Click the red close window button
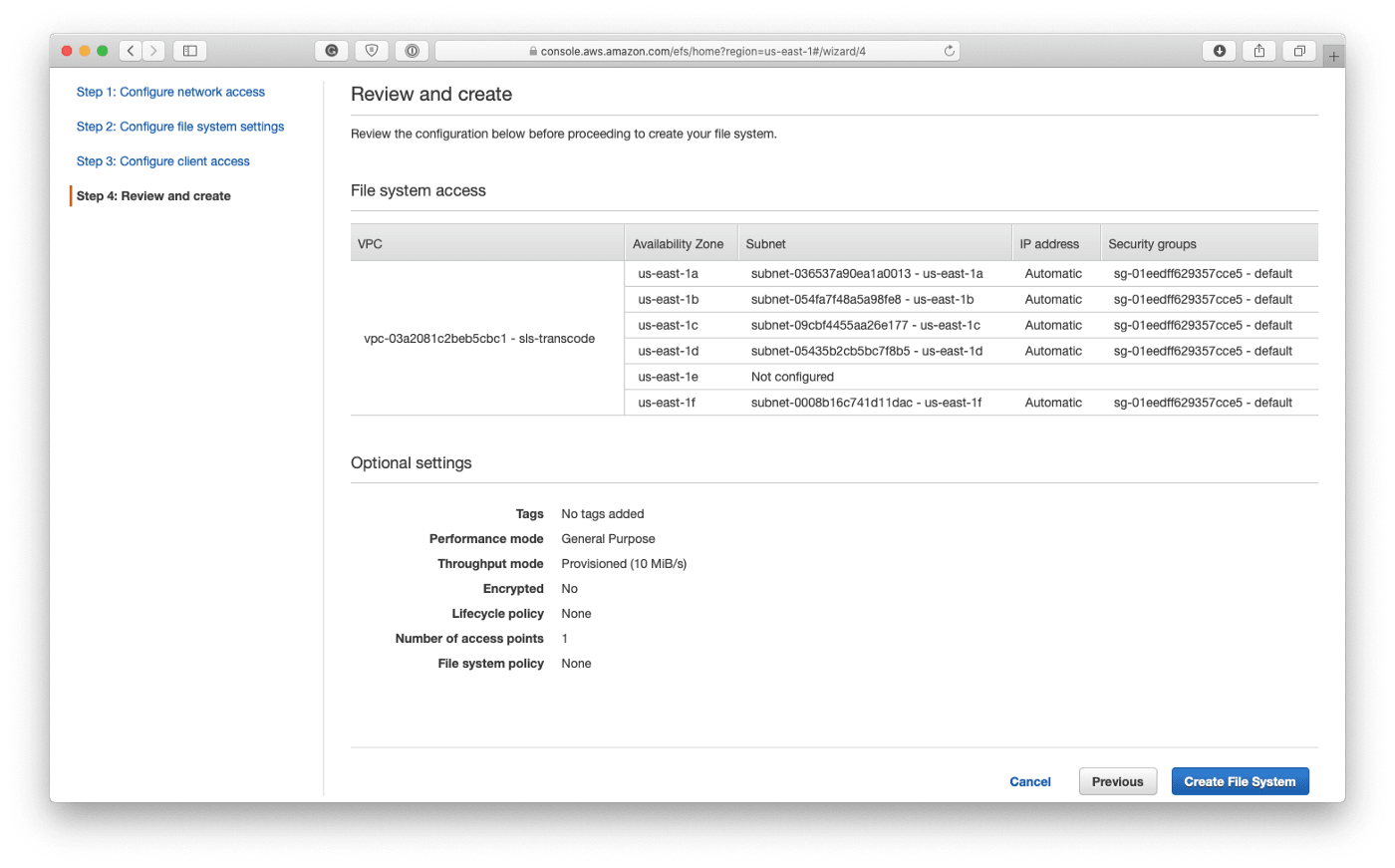The image size is (1395, 868). pyautogui.click(x=67, y=51)
